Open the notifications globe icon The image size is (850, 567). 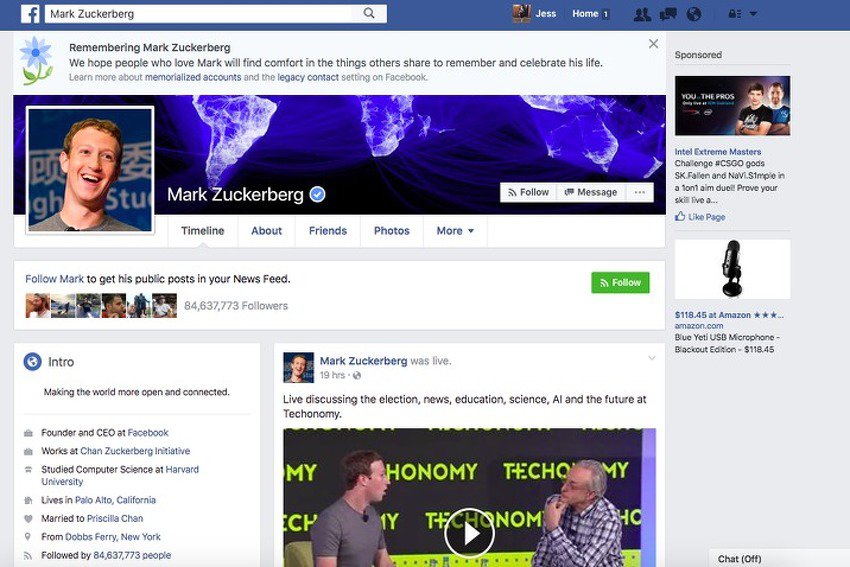click(694, 14)
